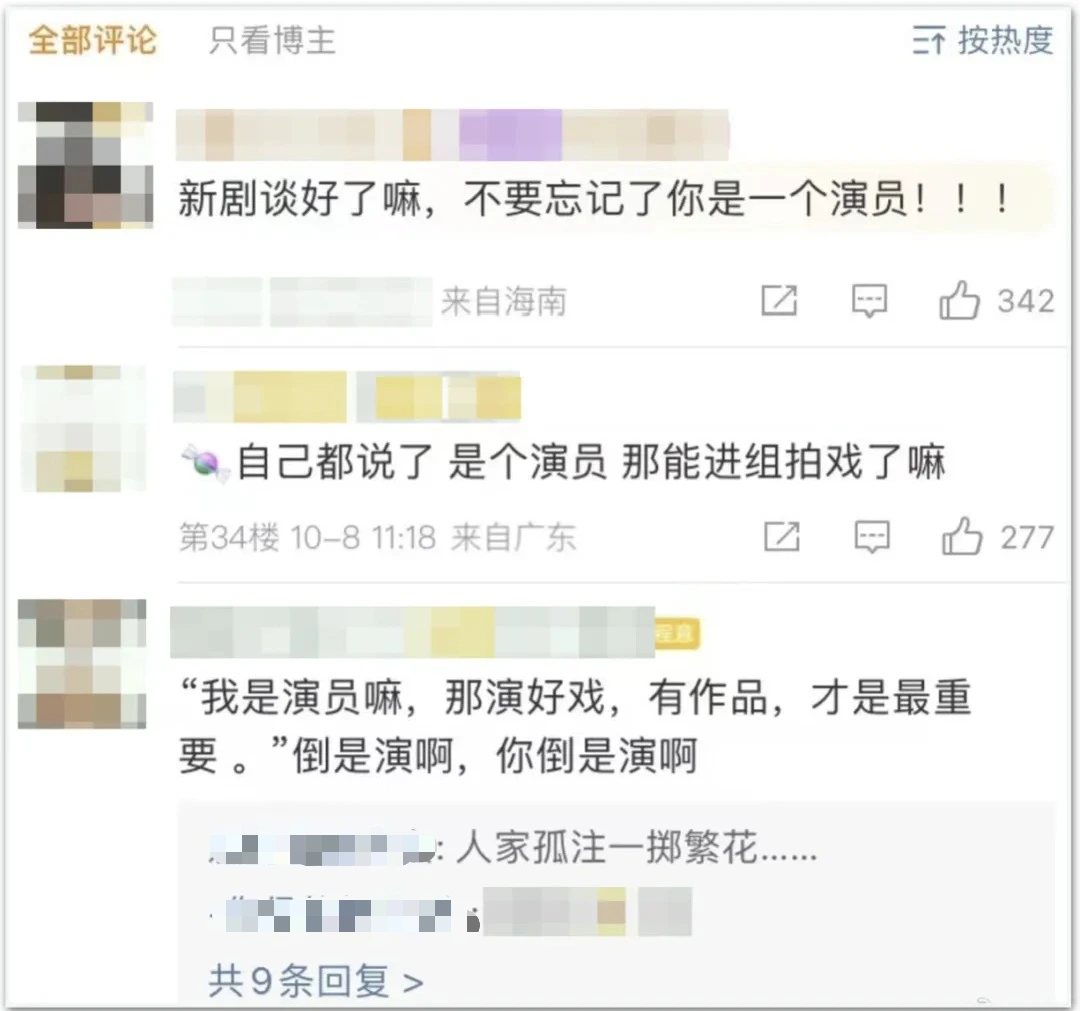The width and height of the screenshot is (1080, 1011).
Task: Open third commenter's avatar profile
Action: click(82, 664)
